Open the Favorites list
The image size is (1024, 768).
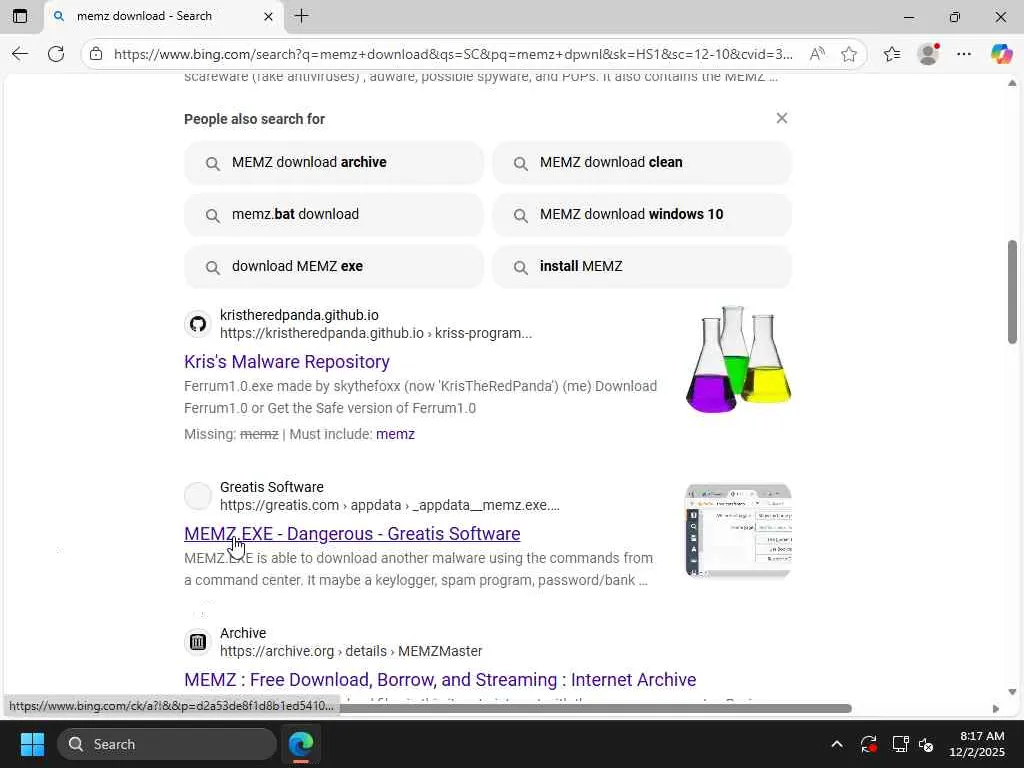click(x=892, y=54)
